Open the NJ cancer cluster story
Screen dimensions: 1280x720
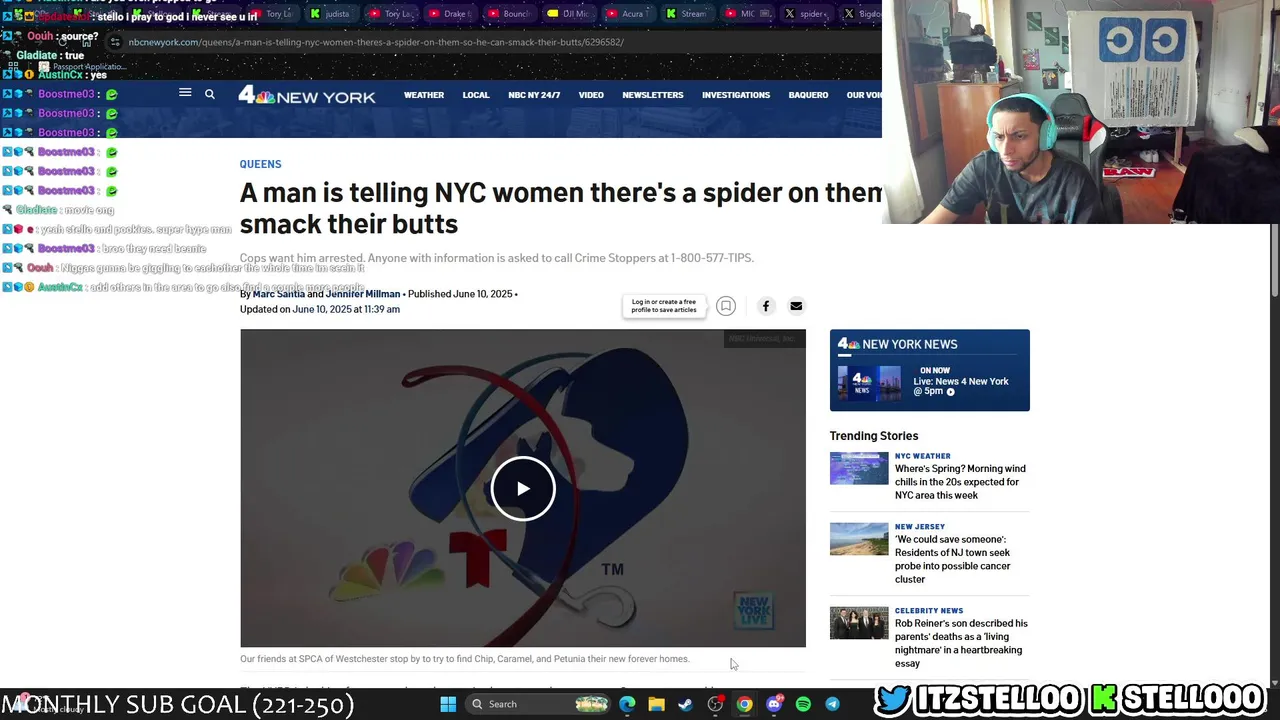pos(953,559)
